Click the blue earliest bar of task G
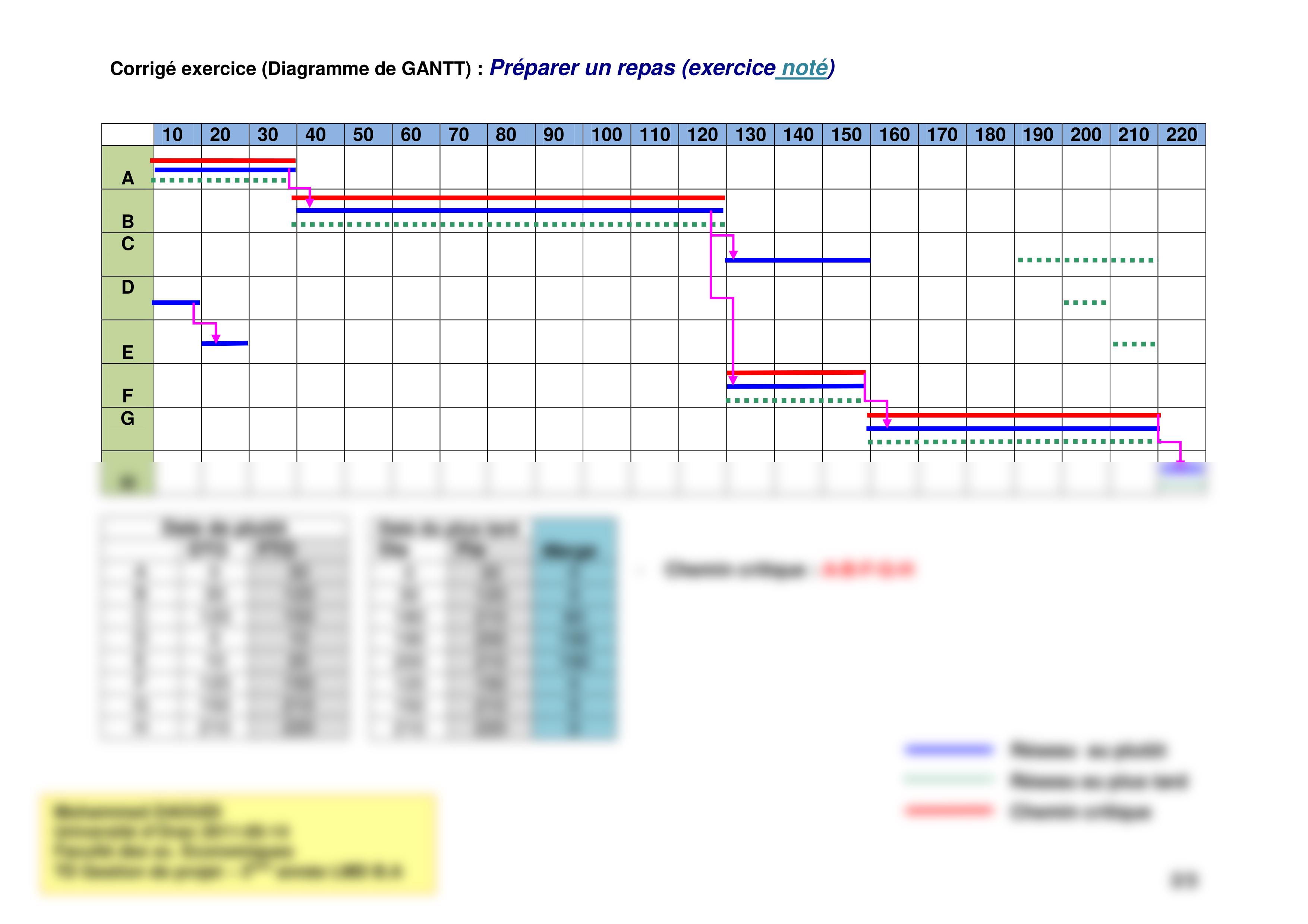 tap(1013, 428)
